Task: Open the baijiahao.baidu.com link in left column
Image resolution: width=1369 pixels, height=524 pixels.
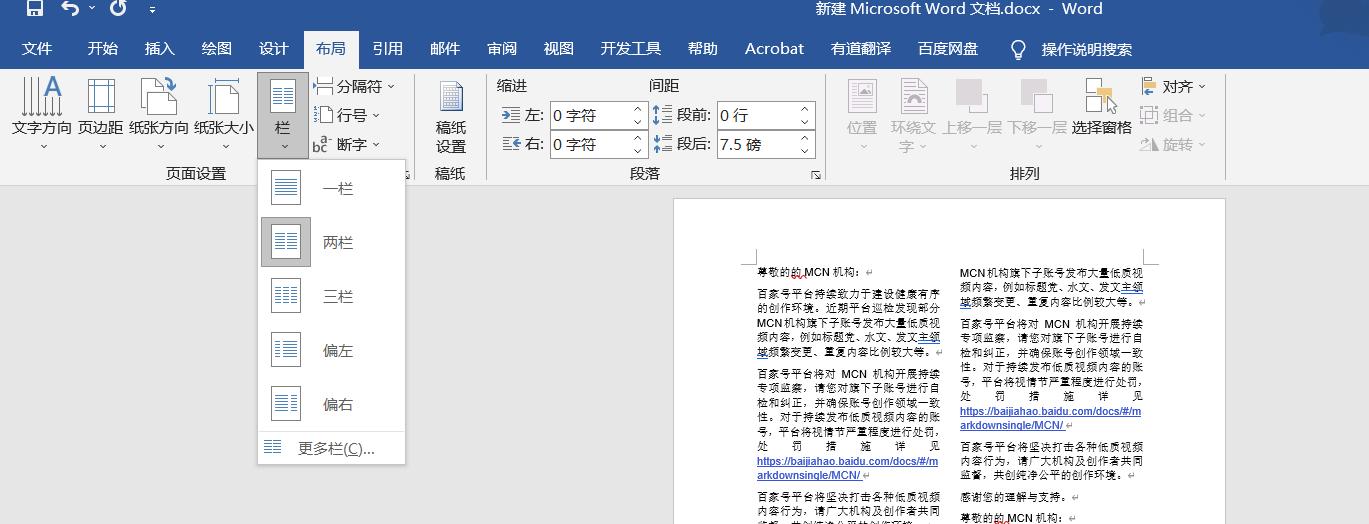Action: 847,468
